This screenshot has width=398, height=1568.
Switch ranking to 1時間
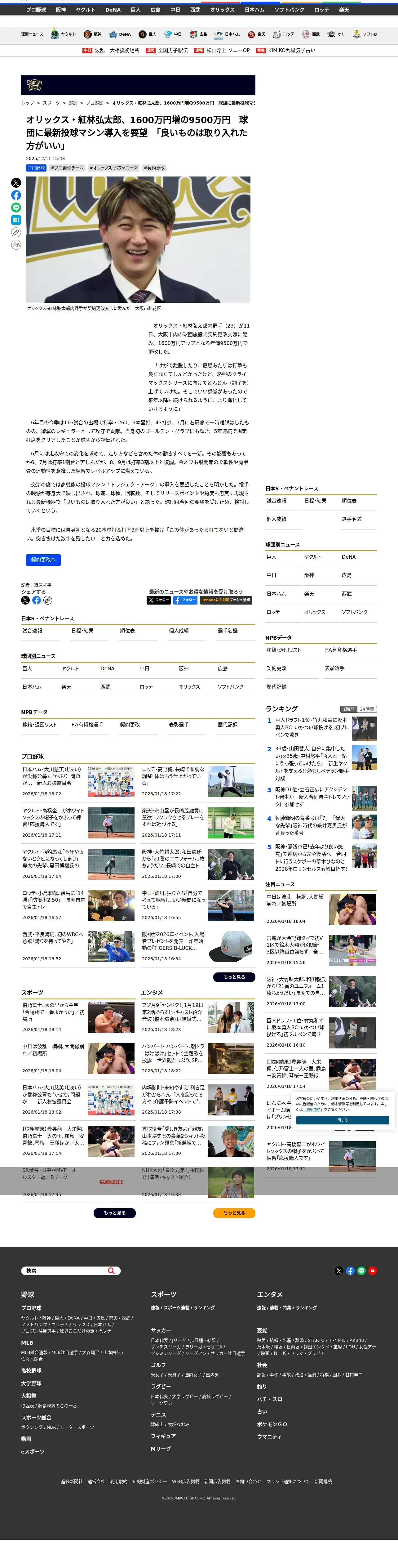[349, 709]
